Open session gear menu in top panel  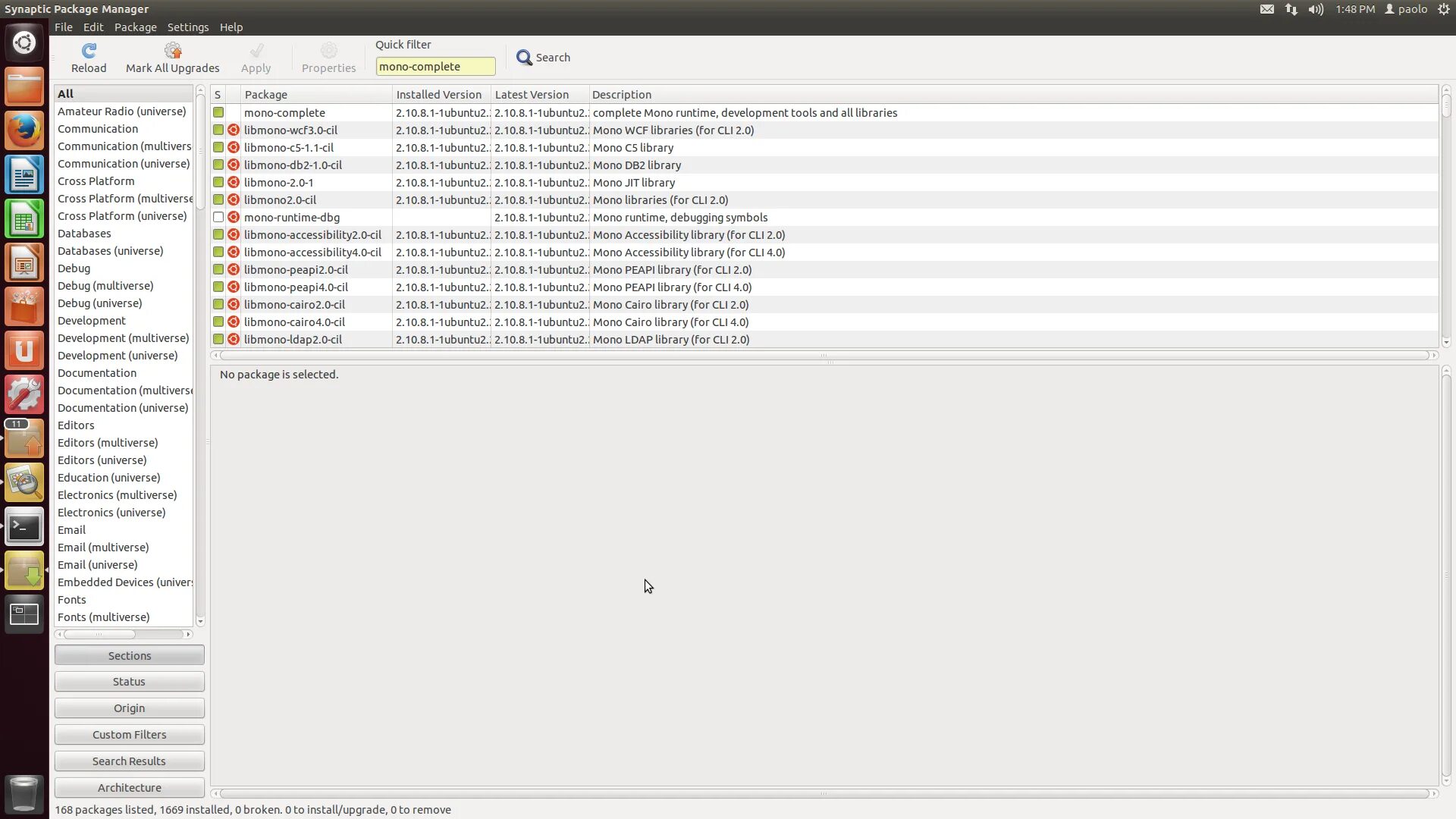pyautogui.click(x=1444, y=9)
